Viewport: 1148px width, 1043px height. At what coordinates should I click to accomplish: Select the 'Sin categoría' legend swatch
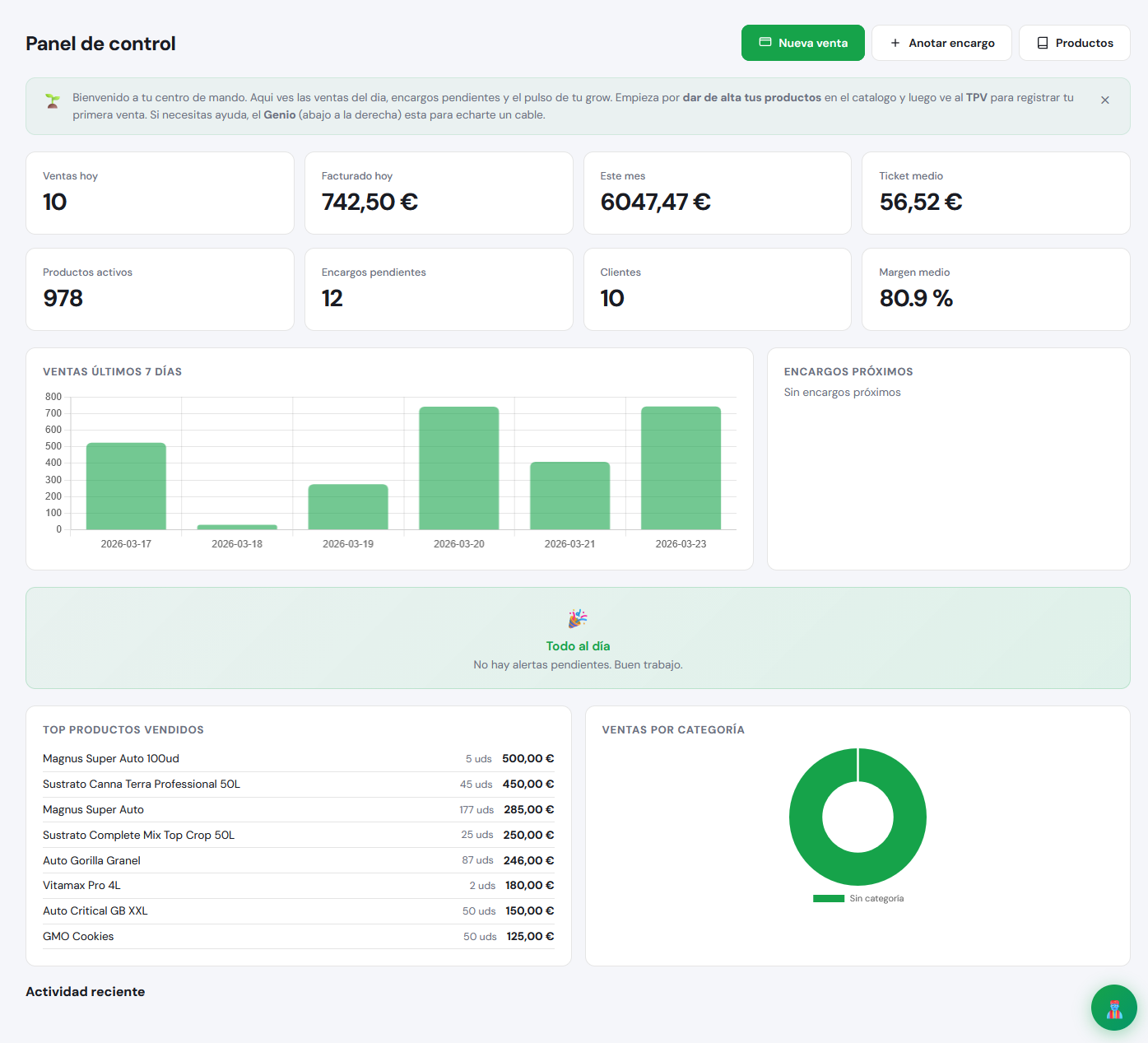(x=828, y=898)
